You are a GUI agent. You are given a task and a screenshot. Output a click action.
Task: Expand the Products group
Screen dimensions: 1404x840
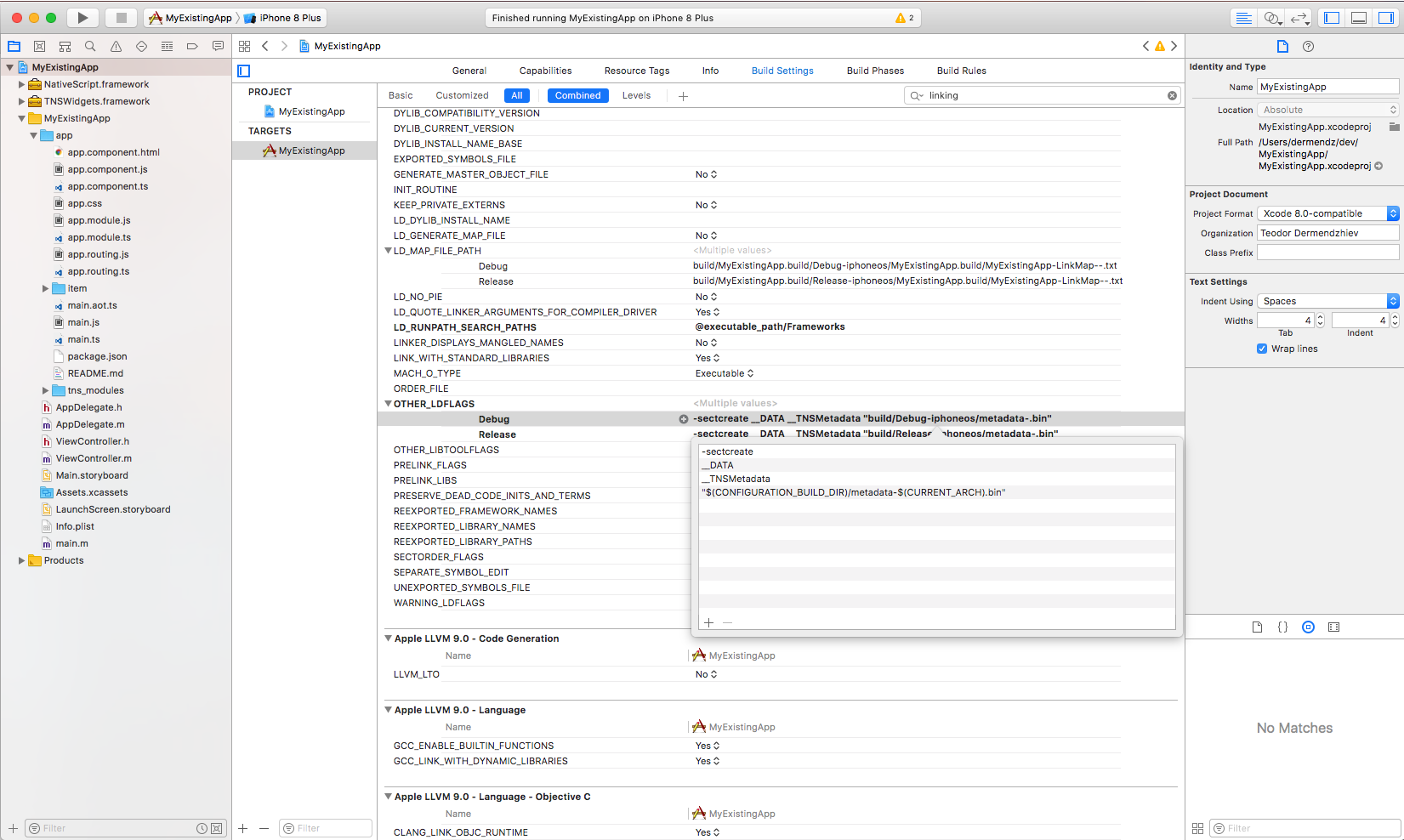[x=22, y=560]
